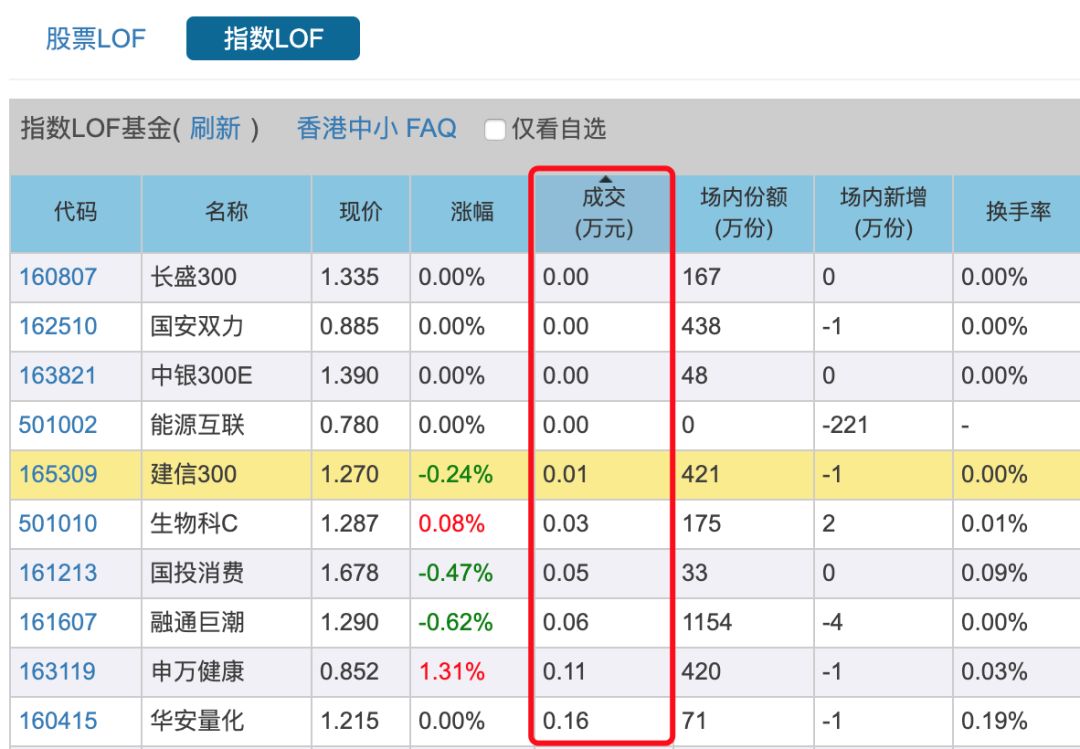1080x749 pixels.
Task: Click turnover rate 0.09% for 国投消费
Action: [994, 573]
